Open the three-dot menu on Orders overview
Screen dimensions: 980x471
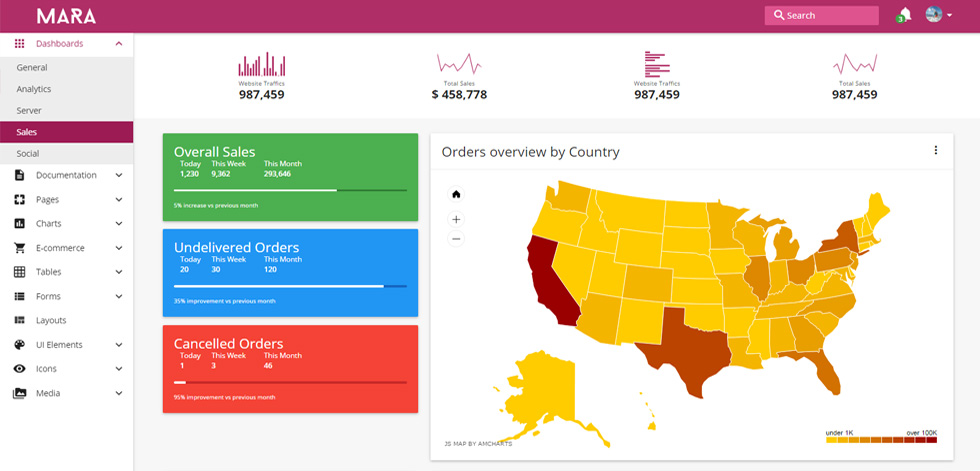[x=936, y=150]
